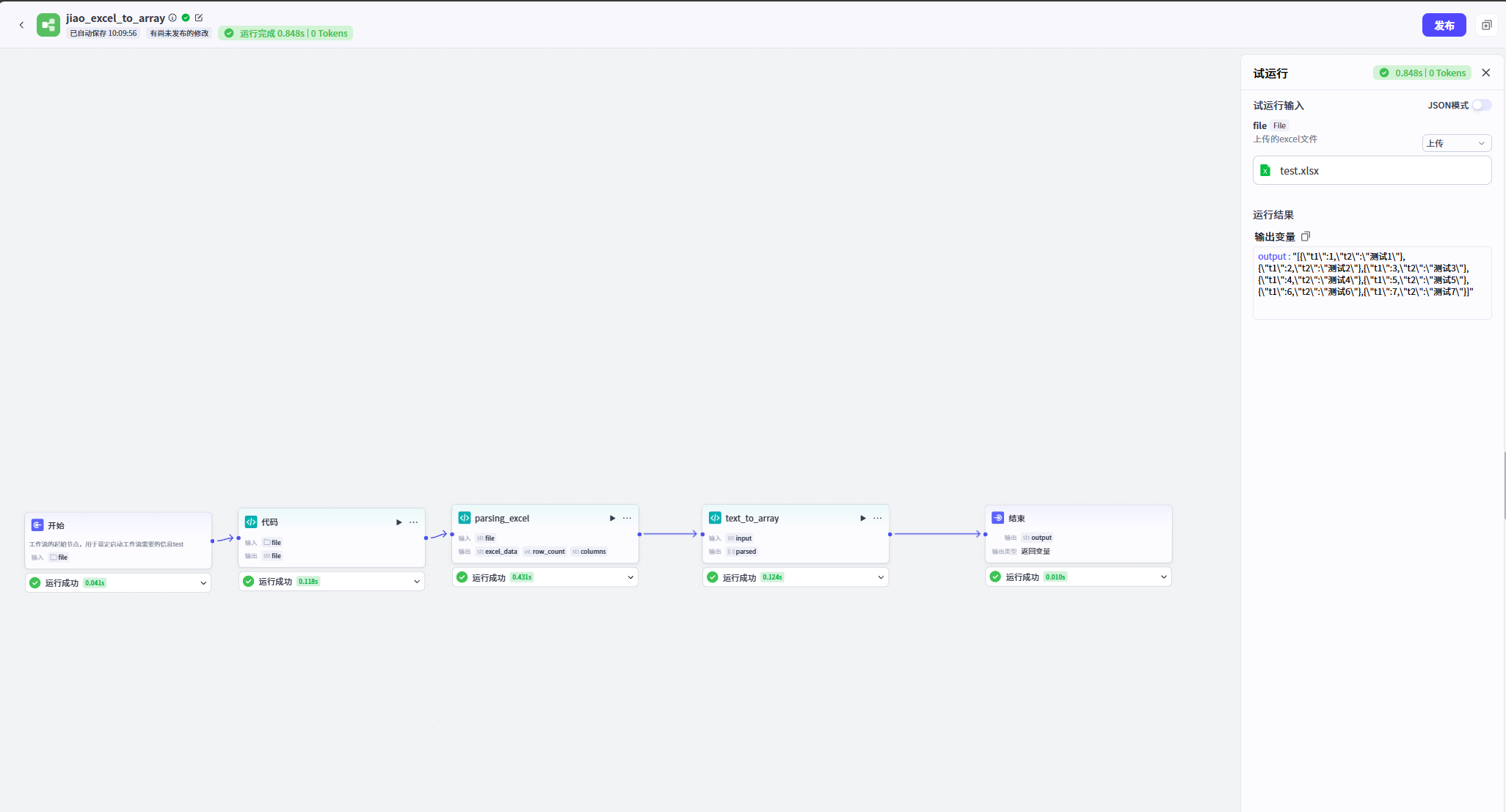Screen dimensions: 1506x812
Task: Open the 上传 file source dropdown
Action: pos(1456,143)
